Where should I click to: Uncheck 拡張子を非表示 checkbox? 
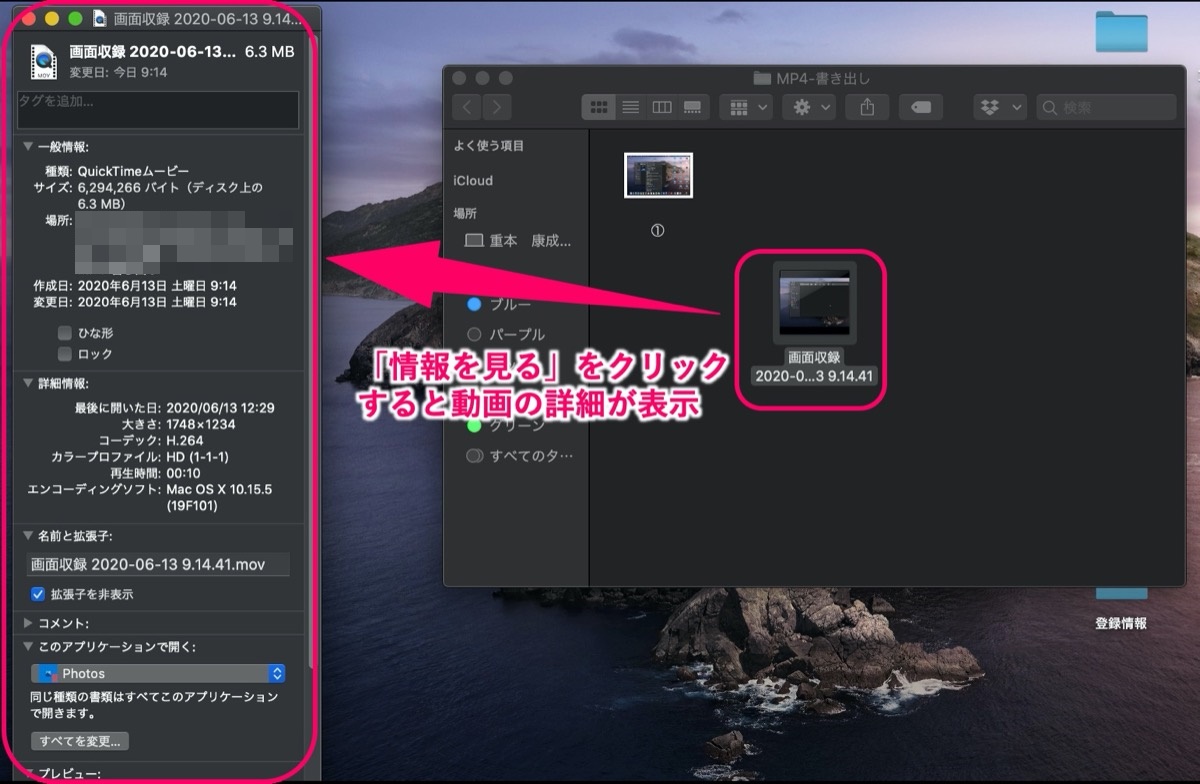click(38, 594)
